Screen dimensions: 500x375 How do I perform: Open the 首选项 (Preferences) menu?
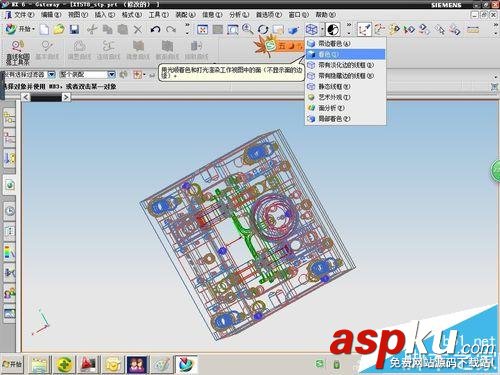click(x=269, y=15)
